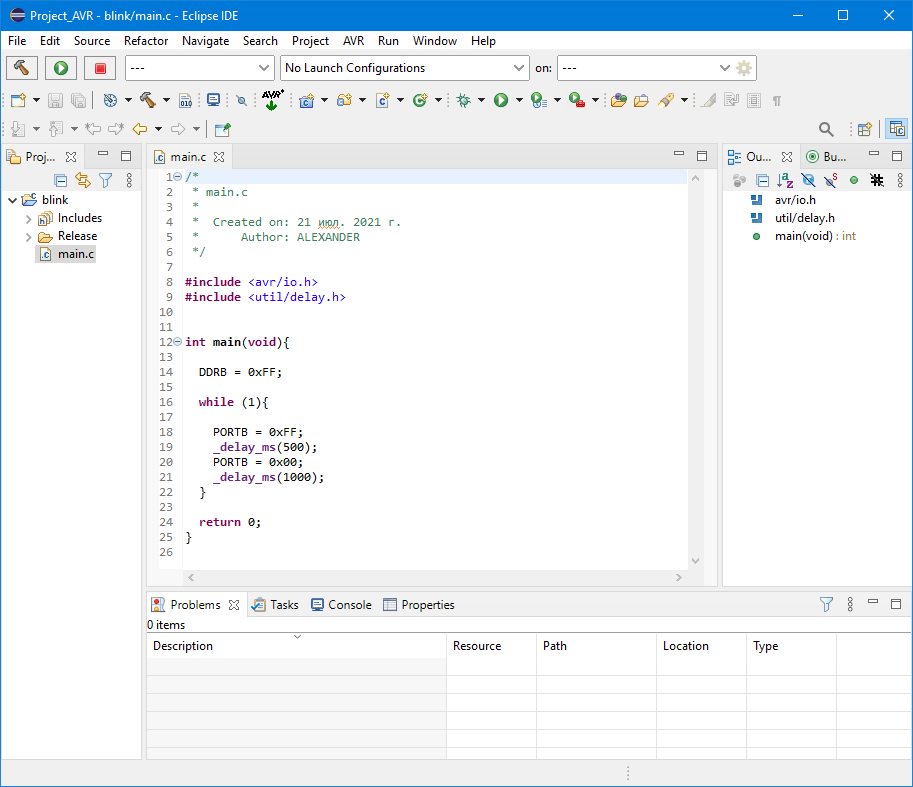Image resolution: width=913 pixels, height=787 pixels.
Task: Select main.c in Project Explorer
Action: pos(66,254)
